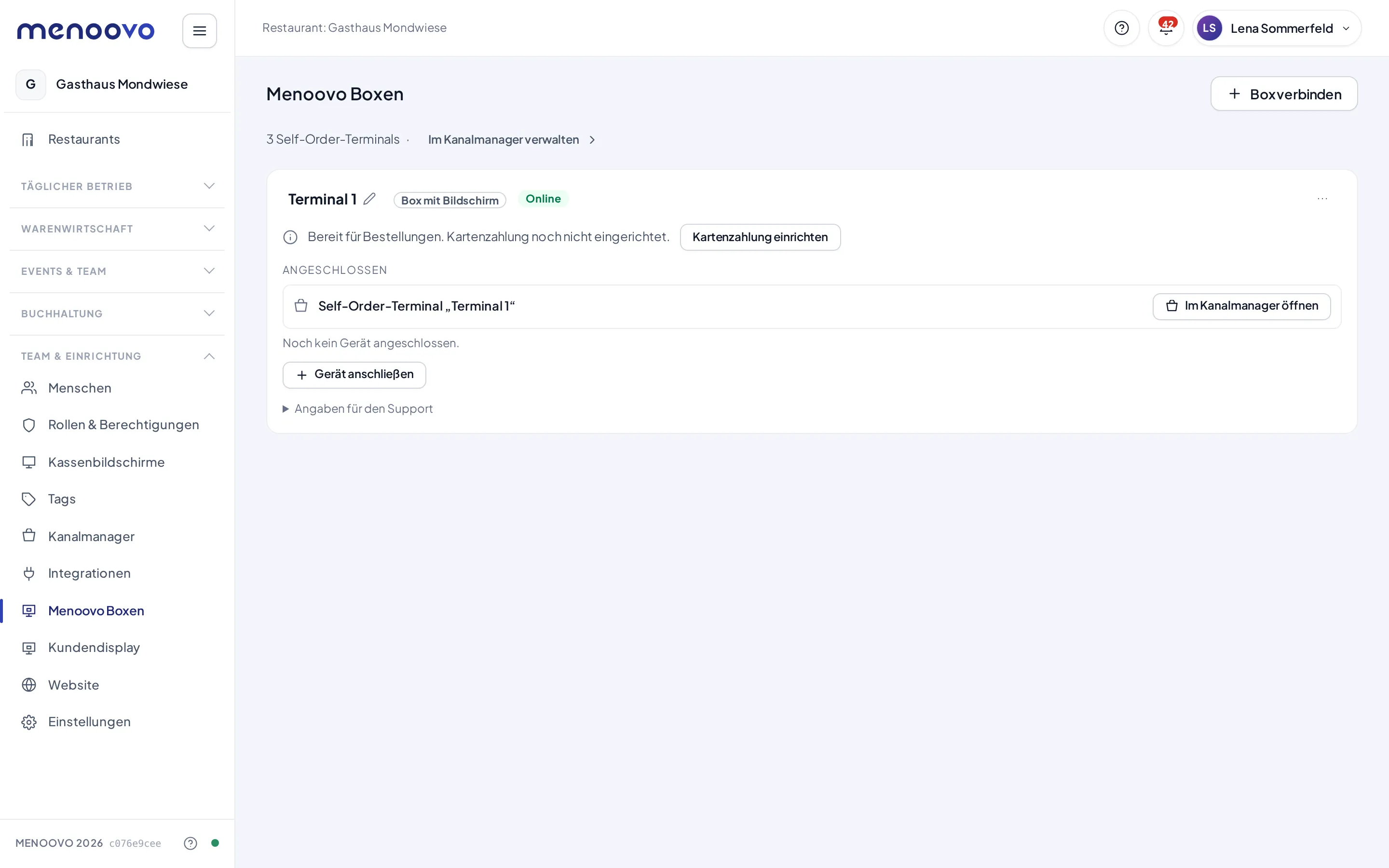Click Kartenzahlung einrichten button
Viewport: 1389px width, 868px height.
(x=760, y=237)
